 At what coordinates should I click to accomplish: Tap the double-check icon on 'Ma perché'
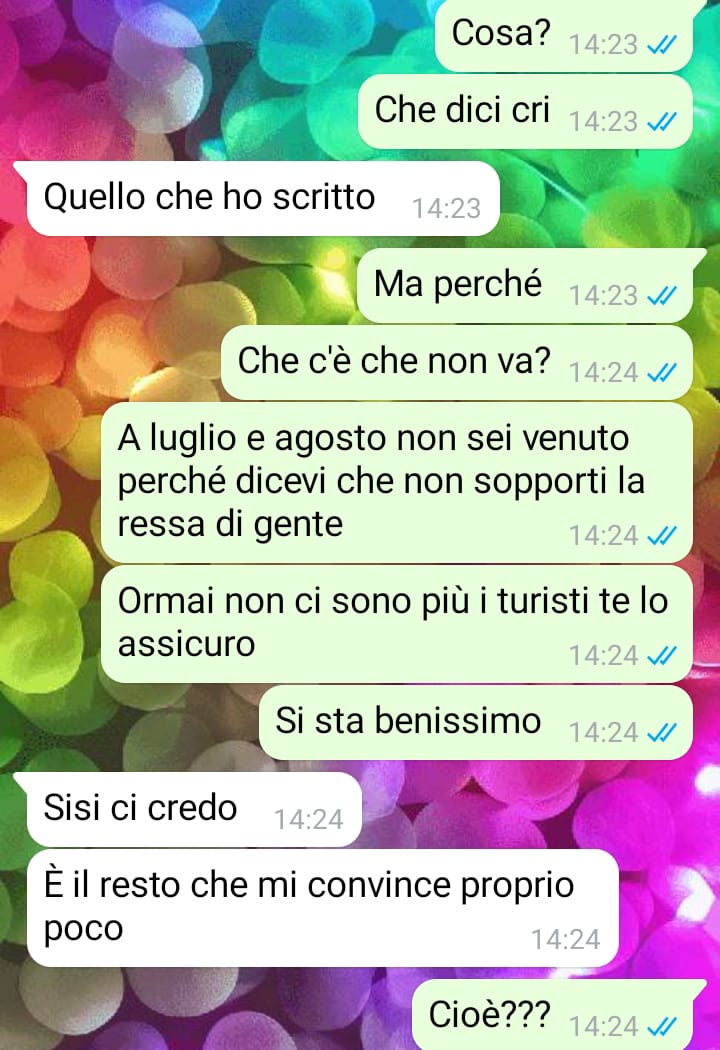(x=662, y=296)
